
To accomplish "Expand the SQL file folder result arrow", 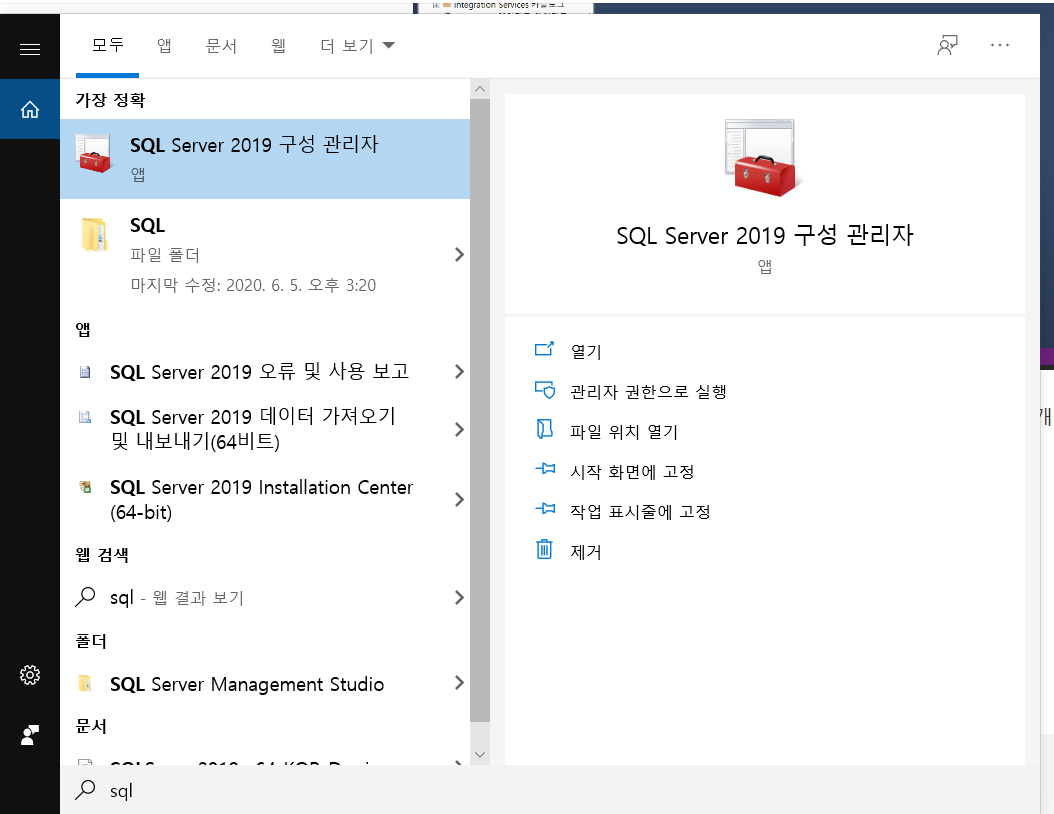I will [x=459, y=254].
